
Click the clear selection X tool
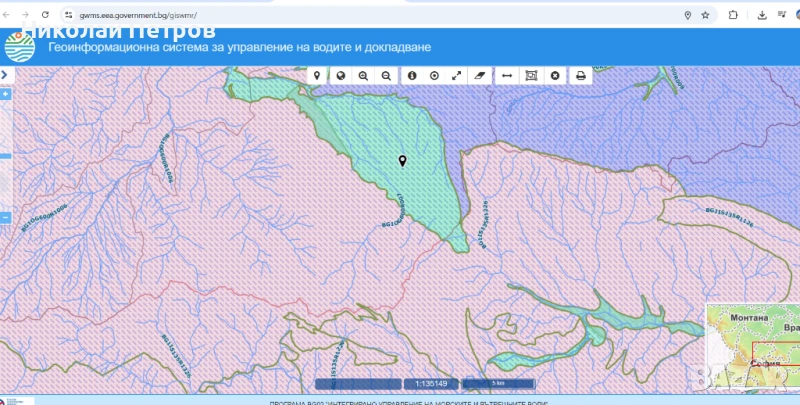[554, 75]
